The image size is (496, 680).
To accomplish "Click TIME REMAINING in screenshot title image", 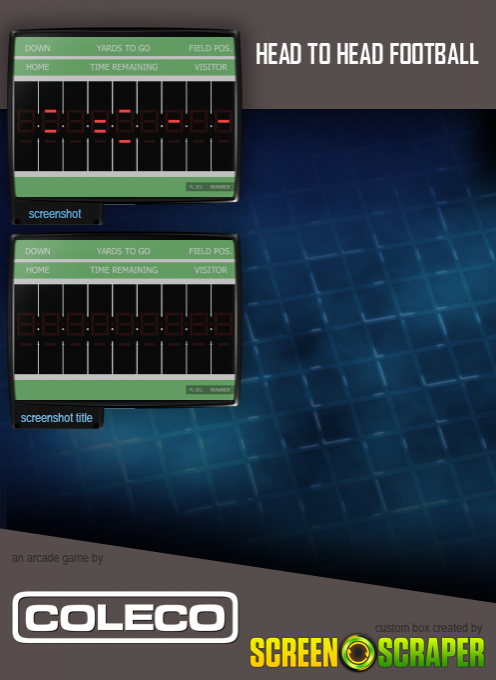I will (124, 270).
